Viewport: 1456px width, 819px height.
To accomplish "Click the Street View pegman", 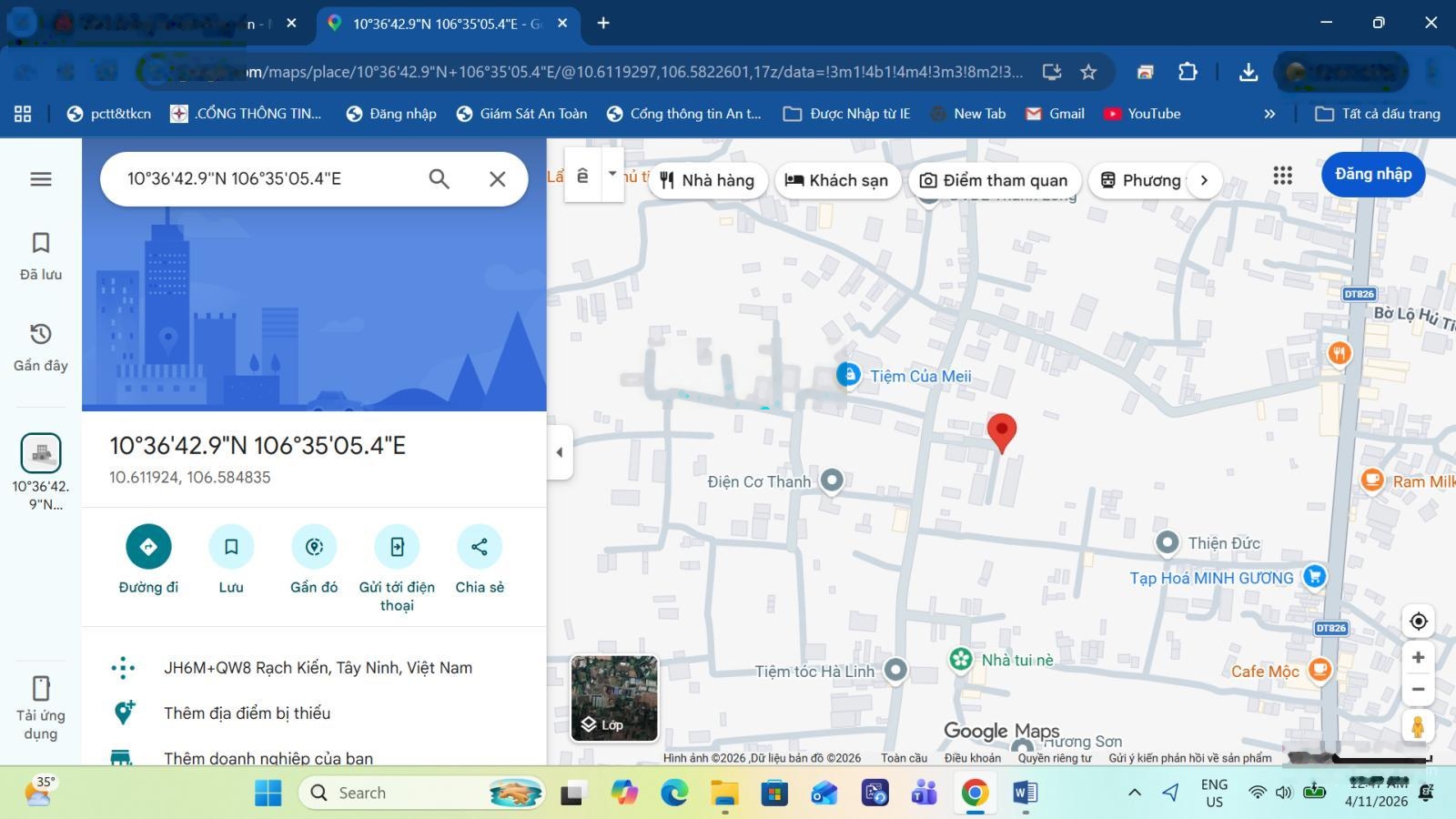I will pyautogui.click(x=1418, y=726).
